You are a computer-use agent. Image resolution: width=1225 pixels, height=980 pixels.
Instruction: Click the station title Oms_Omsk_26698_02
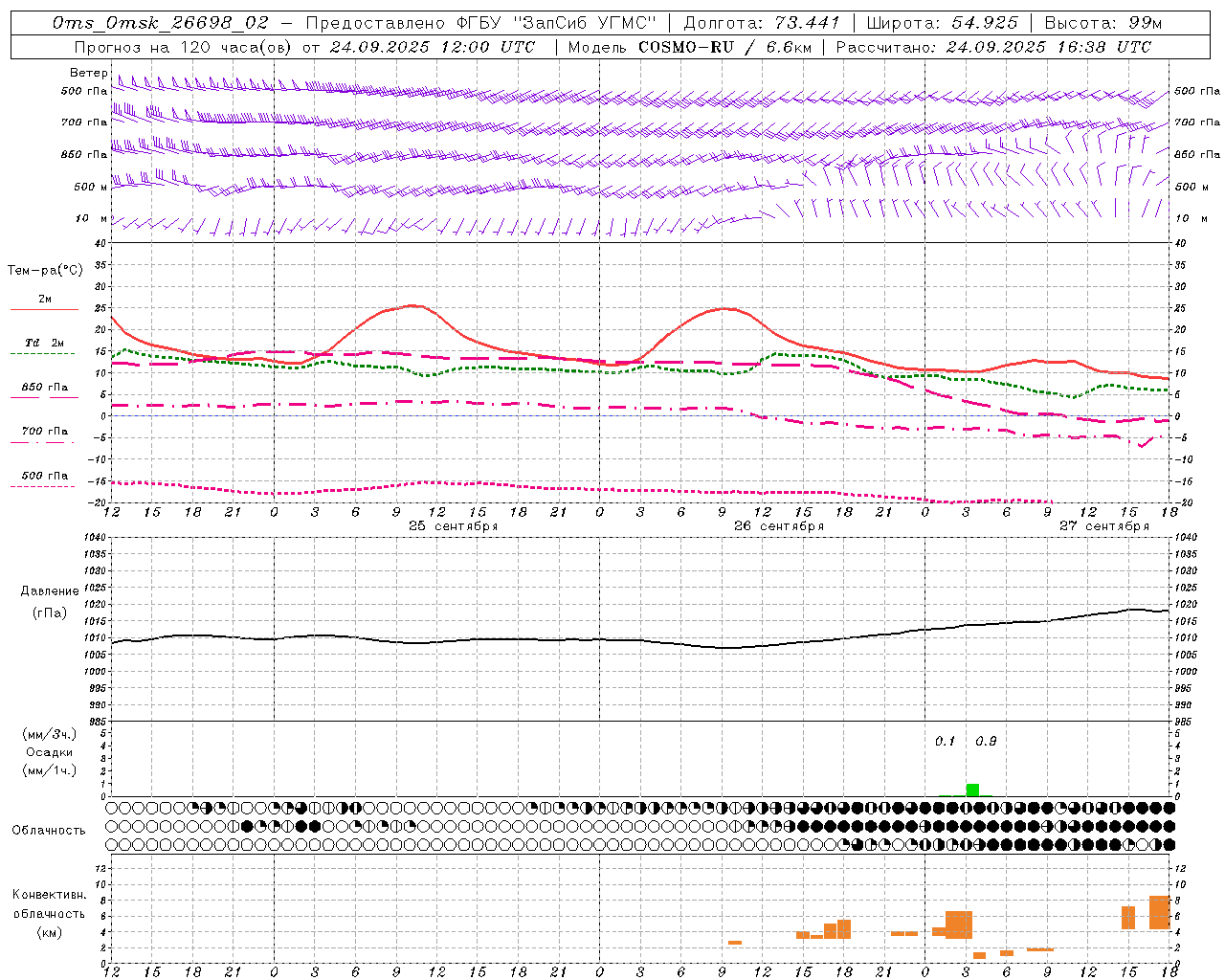point(161,22)
